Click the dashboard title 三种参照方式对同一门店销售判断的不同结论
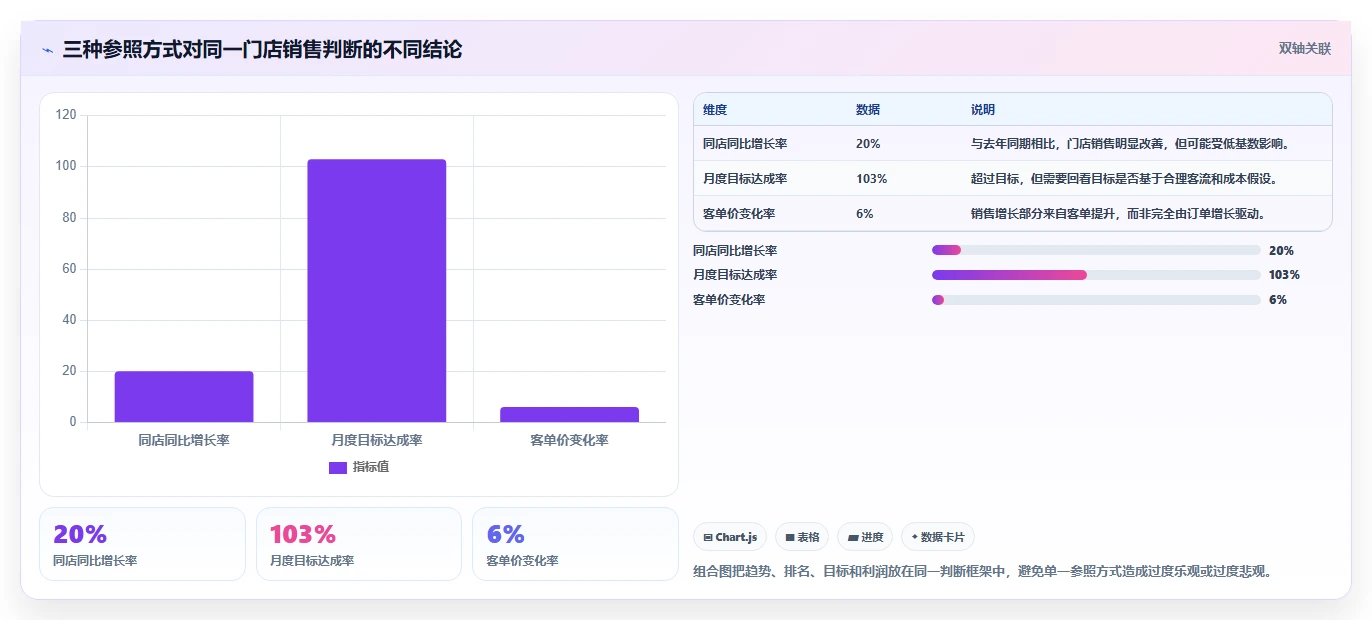Viewport: 1372px width, 620px height. pyautogui.click(x=262, y=49)
